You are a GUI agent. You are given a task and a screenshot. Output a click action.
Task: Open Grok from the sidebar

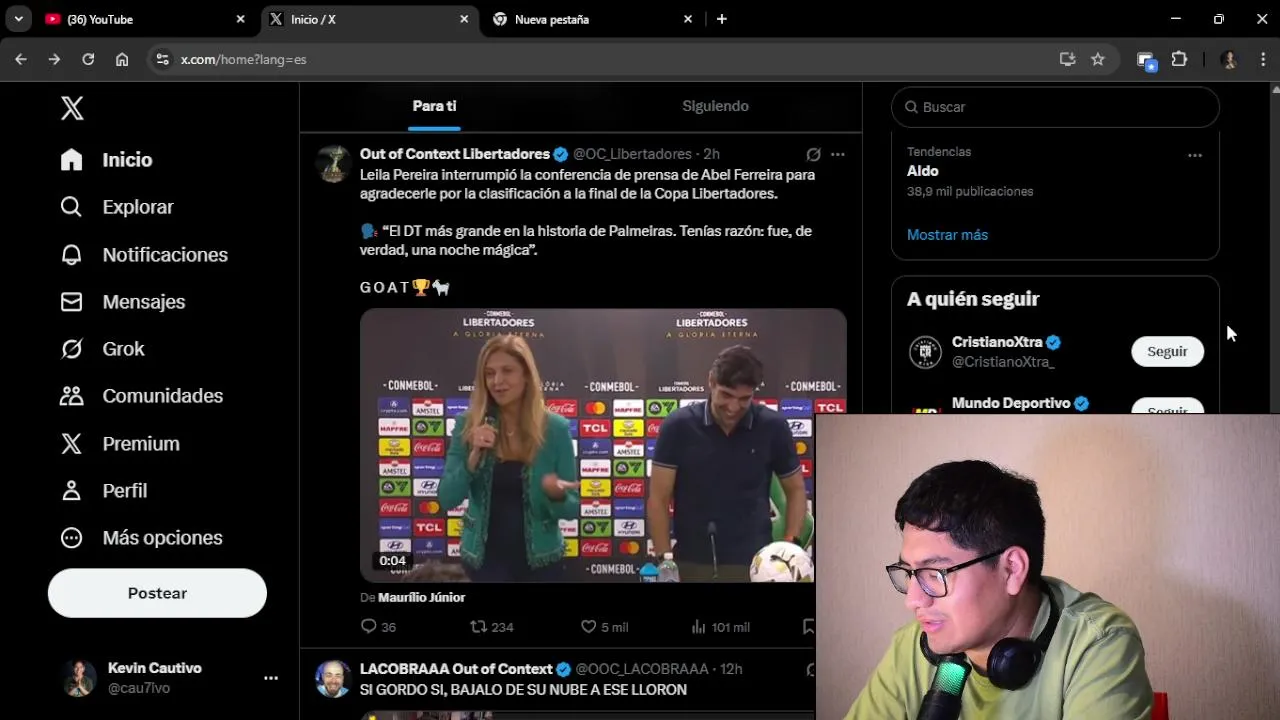tap(102, 349)
